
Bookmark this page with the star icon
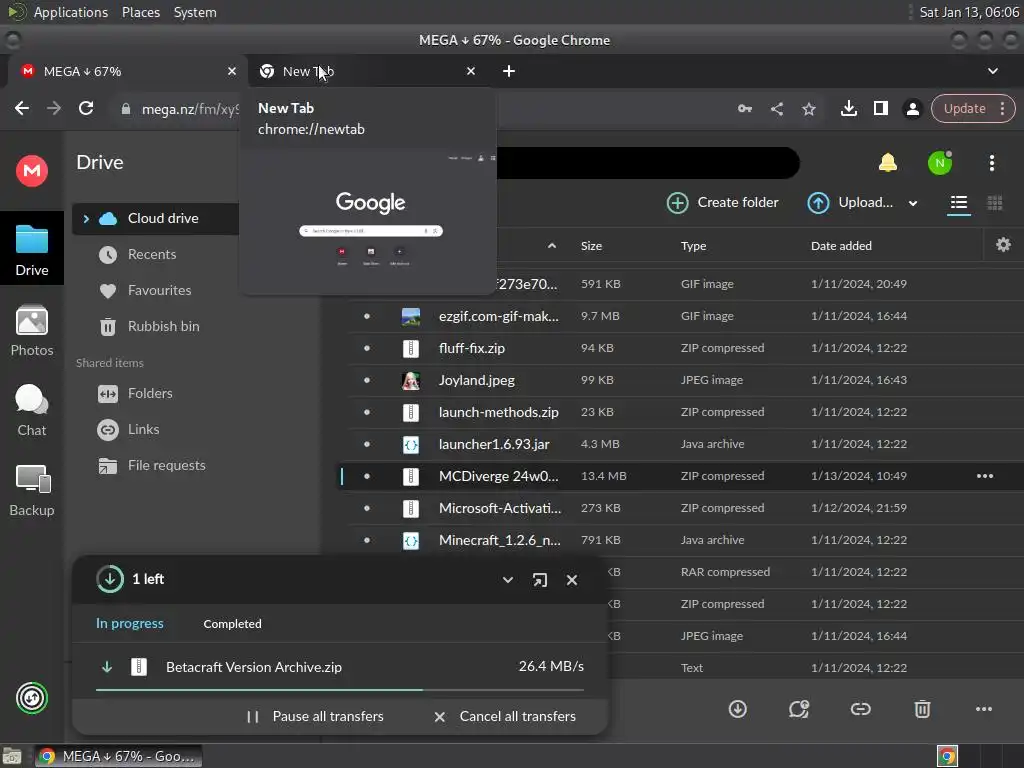[x=808, y=109]
